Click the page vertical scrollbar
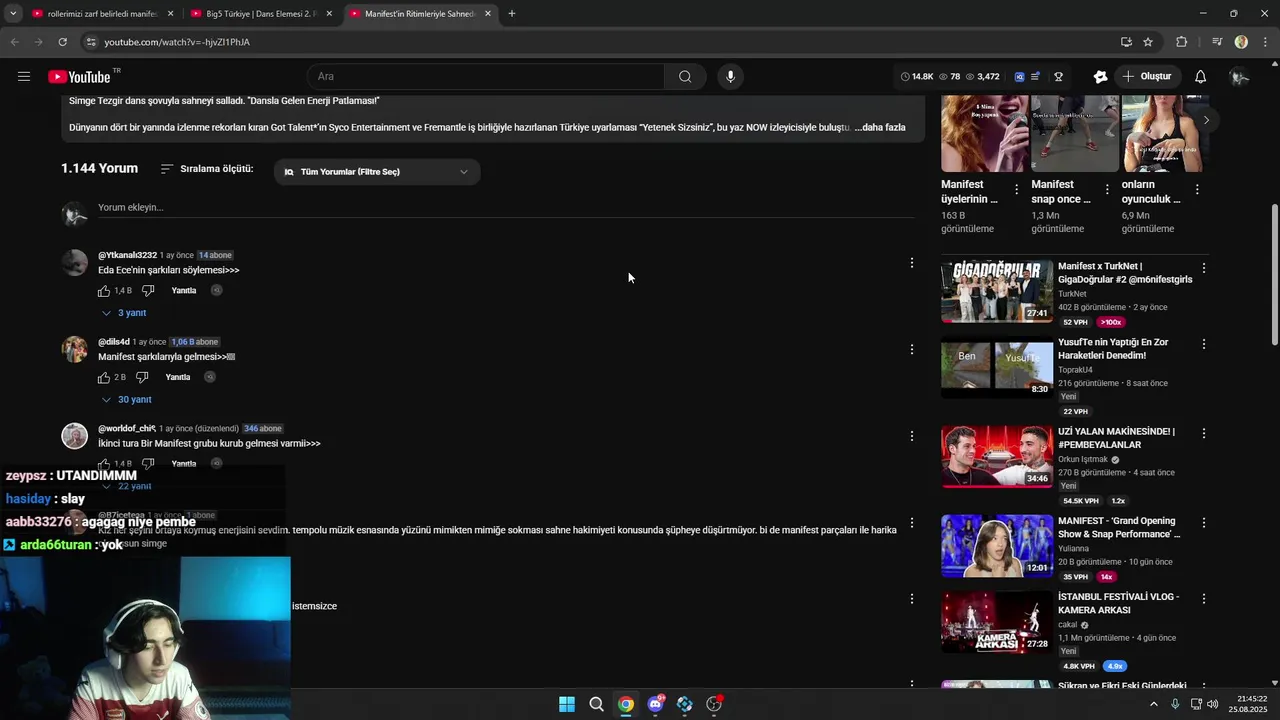This screenshot has width=1280, height=720. pyautogui.click(x=1274, y=275)
